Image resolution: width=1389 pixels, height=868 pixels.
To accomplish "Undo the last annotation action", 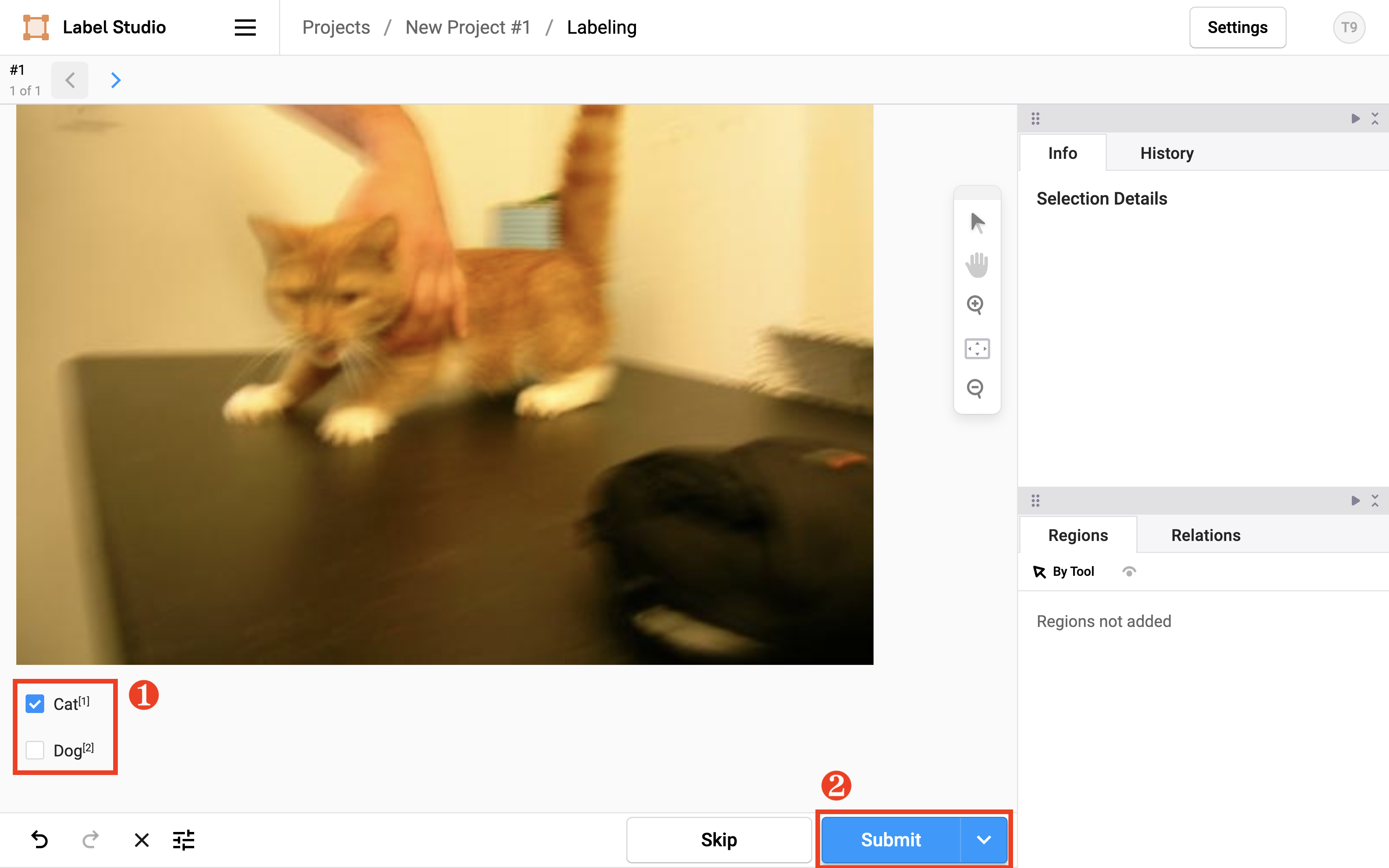I will [x=40, y=840].
